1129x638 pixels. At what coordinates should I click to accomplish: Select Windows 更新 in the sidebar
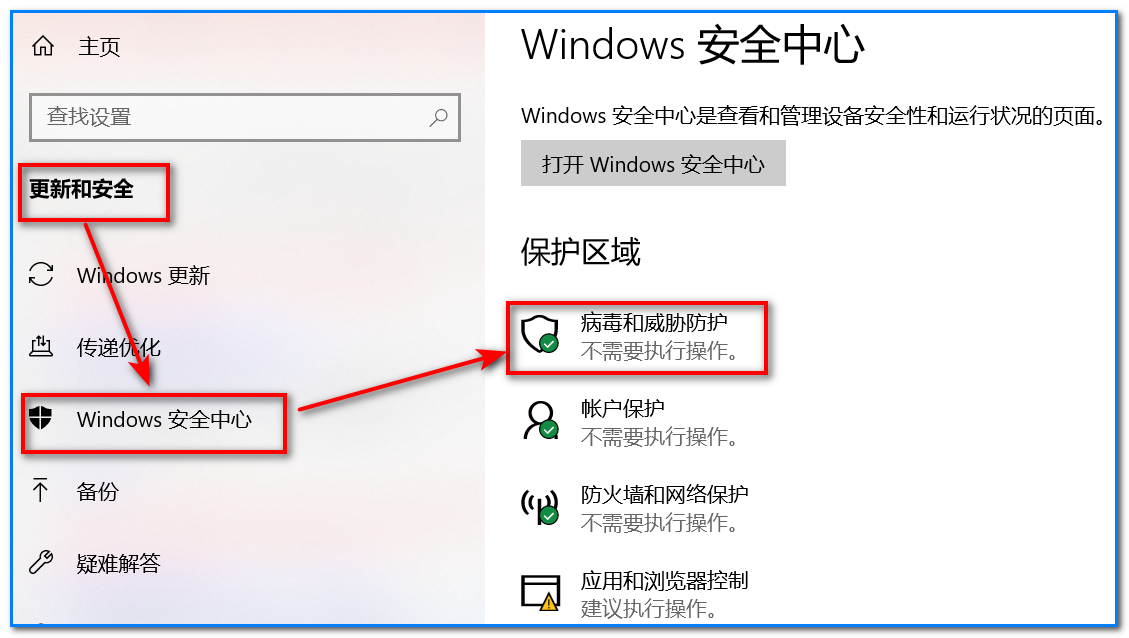144,275
